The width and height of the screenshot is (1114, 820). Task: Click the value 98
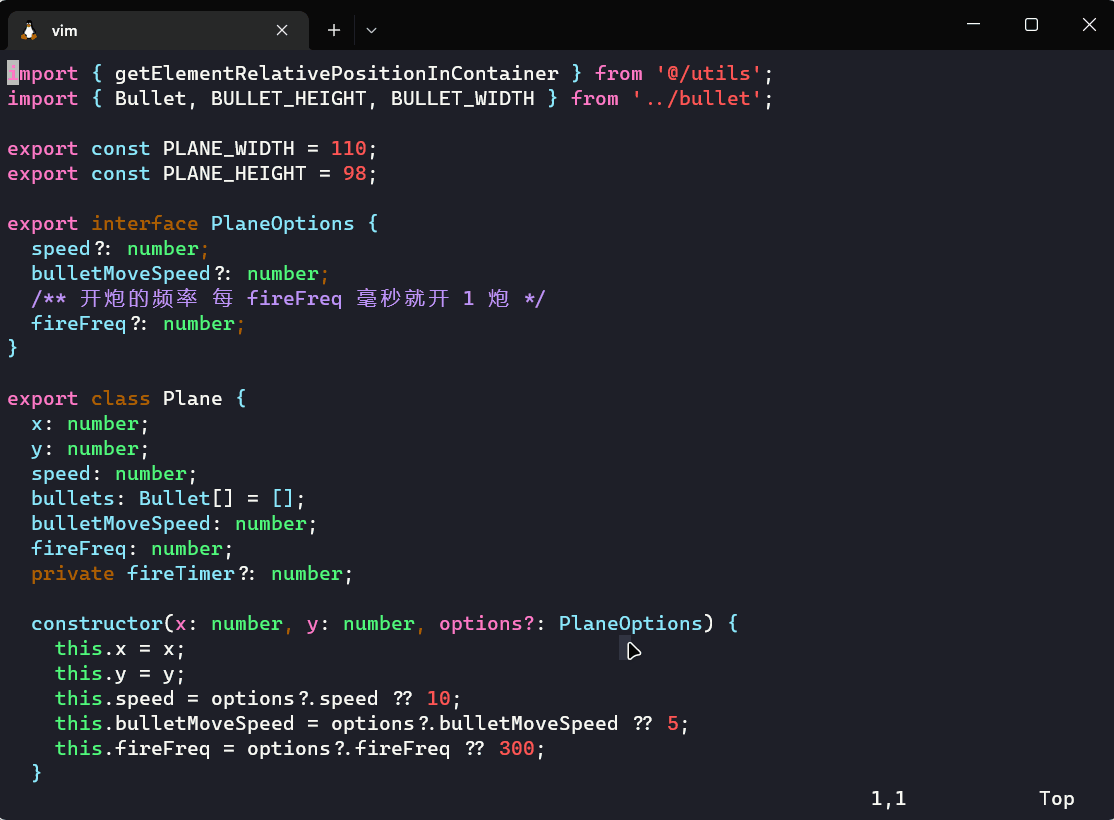(355, 173)
